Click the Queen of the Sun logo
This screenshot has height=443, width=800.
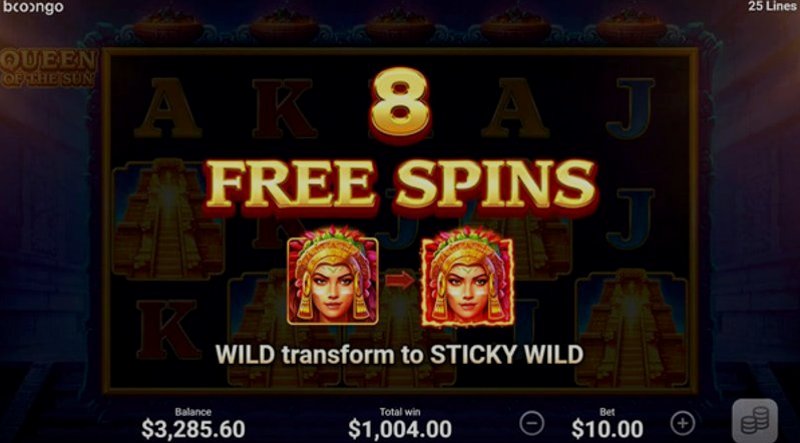48,68
